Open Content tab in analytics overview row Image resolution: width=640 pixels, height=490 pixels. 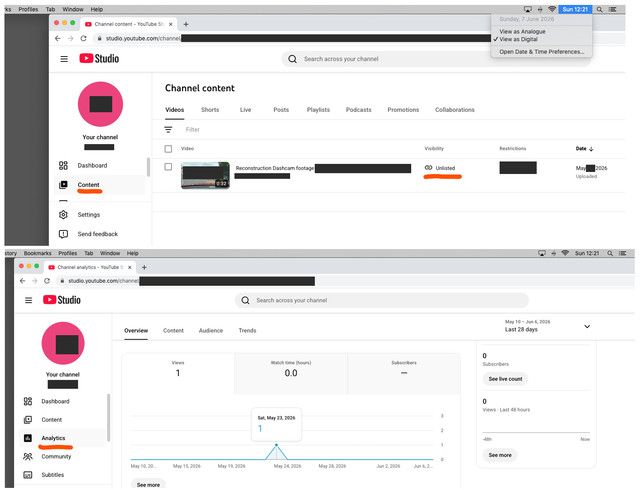coord(173,331)
